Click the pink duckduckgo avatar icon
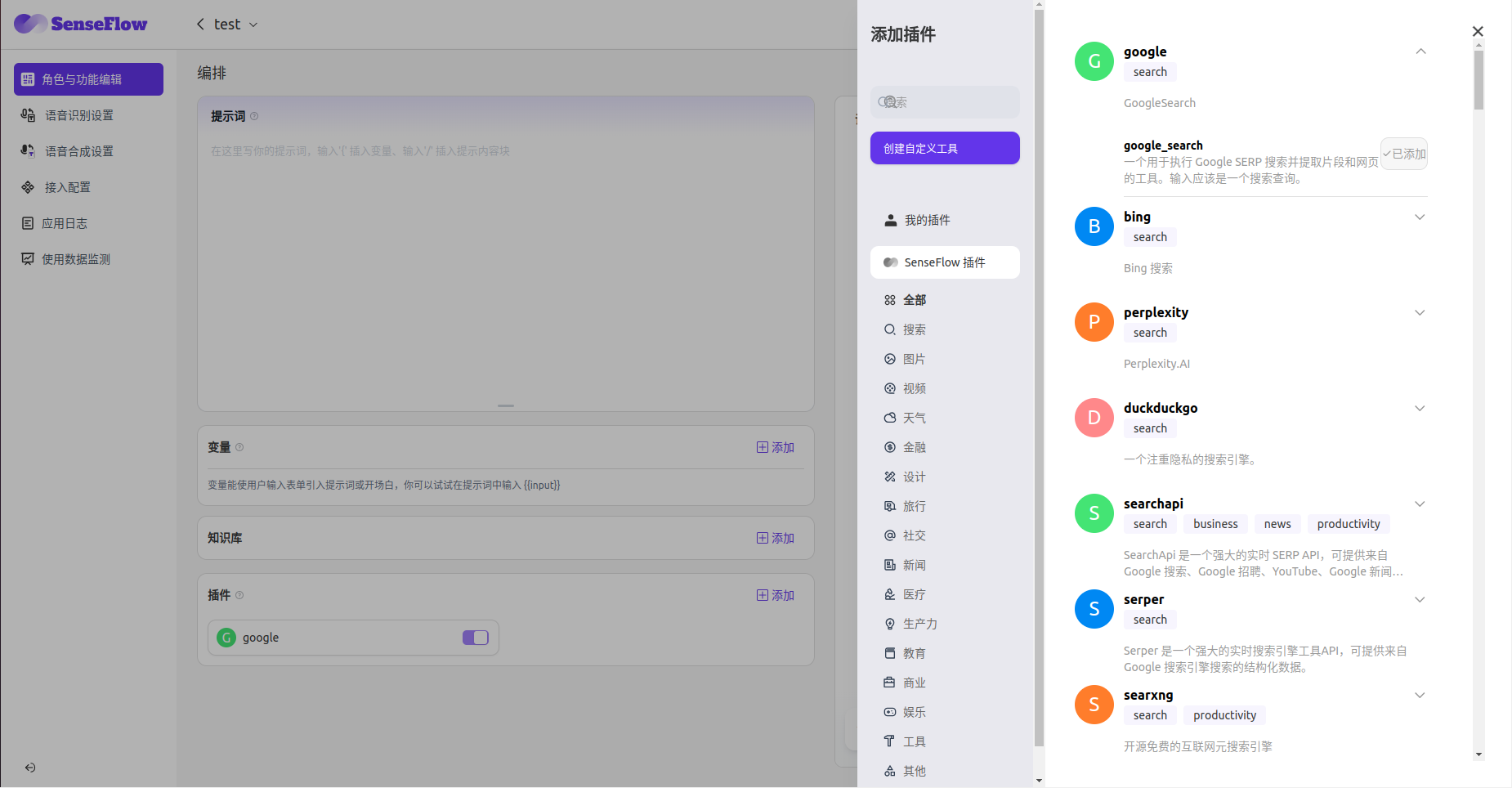This screenshot has height=788, width=1512. 1094,418
